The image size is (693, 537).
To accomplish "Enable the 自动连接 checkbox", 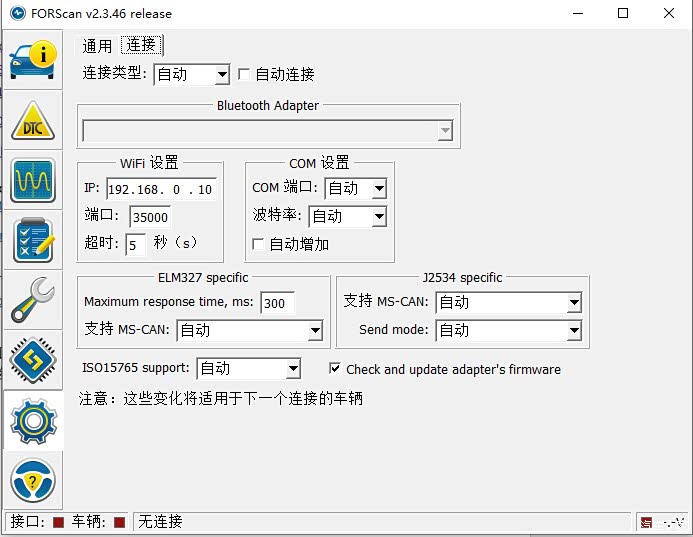I will pyautogui.click(x=244, y=74).
